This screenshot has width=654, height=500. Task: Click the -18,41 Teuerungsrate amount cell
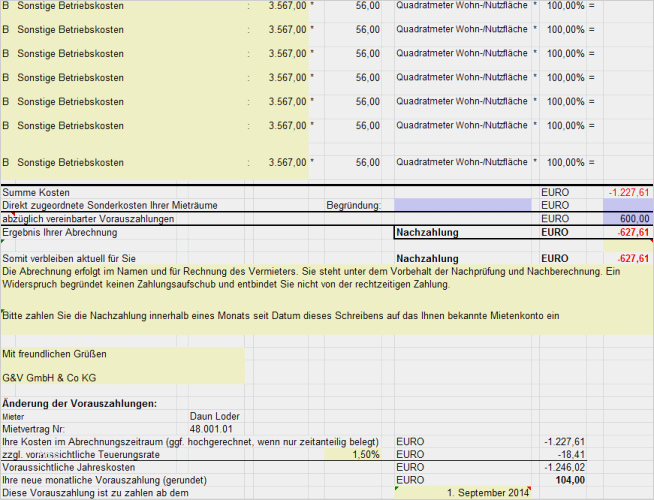coord(571,455)
